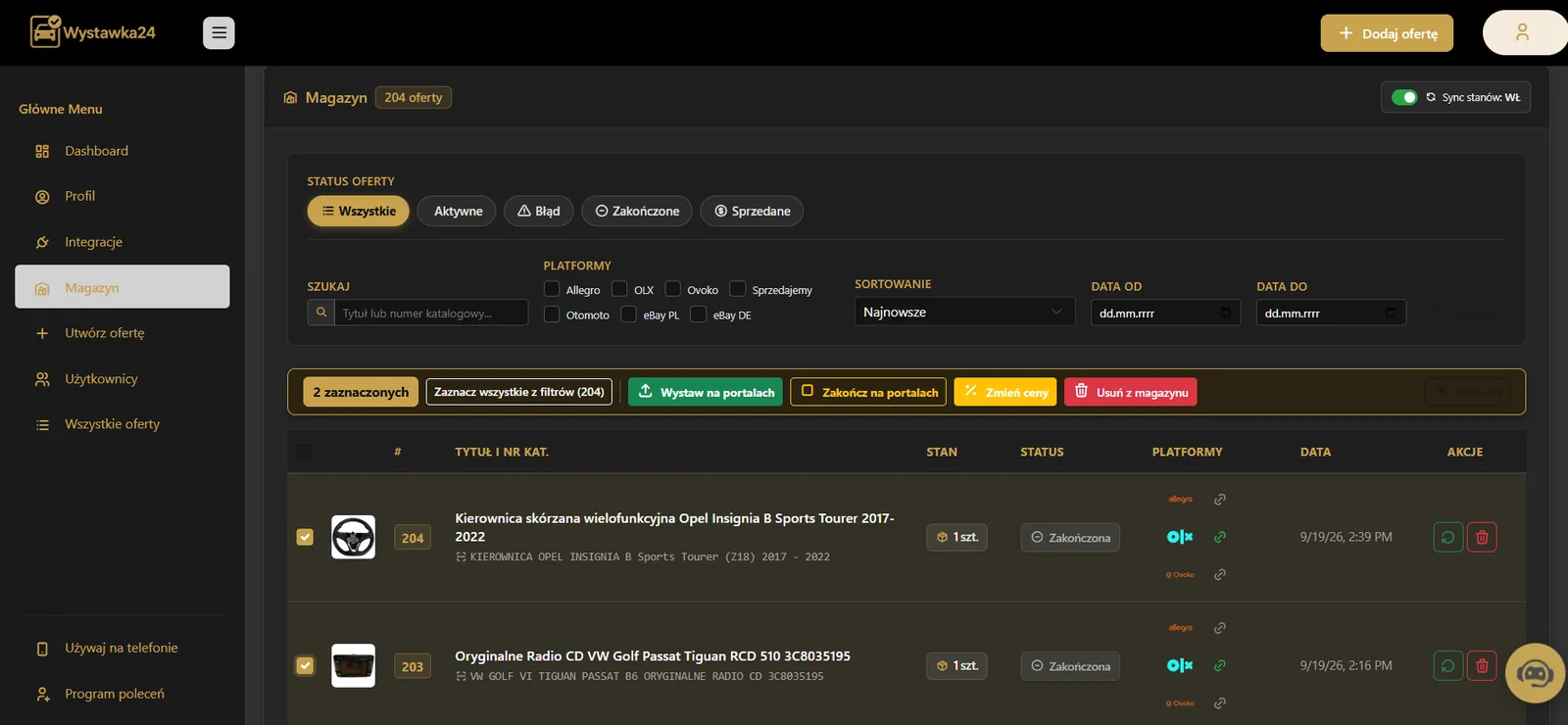Check the Allegro platform checkbox
The height and width of the screenshot is (725, 1568).
(x=552, y=289)
